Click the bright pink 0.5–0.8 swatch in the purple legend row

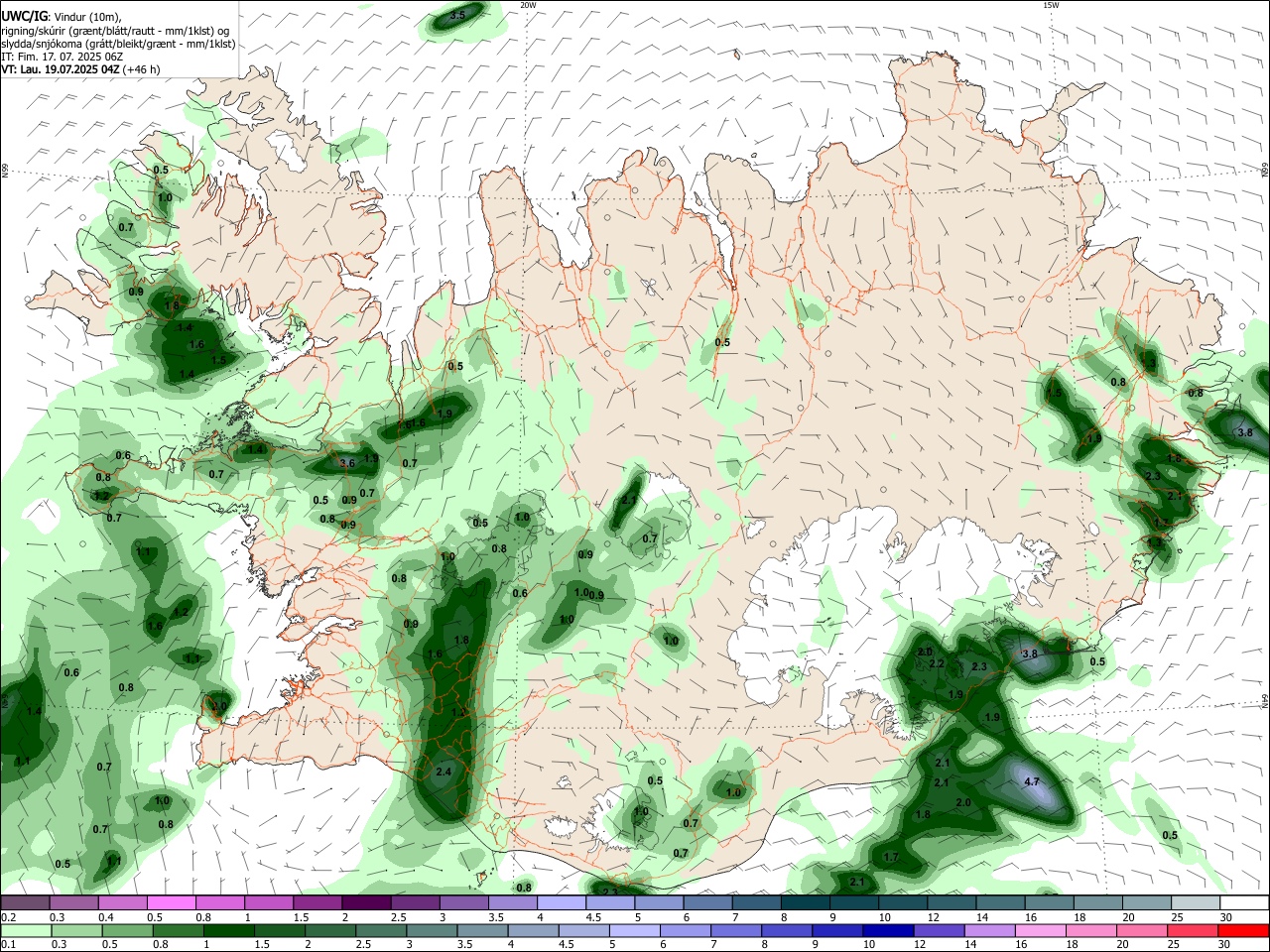[x=171, y=902]
